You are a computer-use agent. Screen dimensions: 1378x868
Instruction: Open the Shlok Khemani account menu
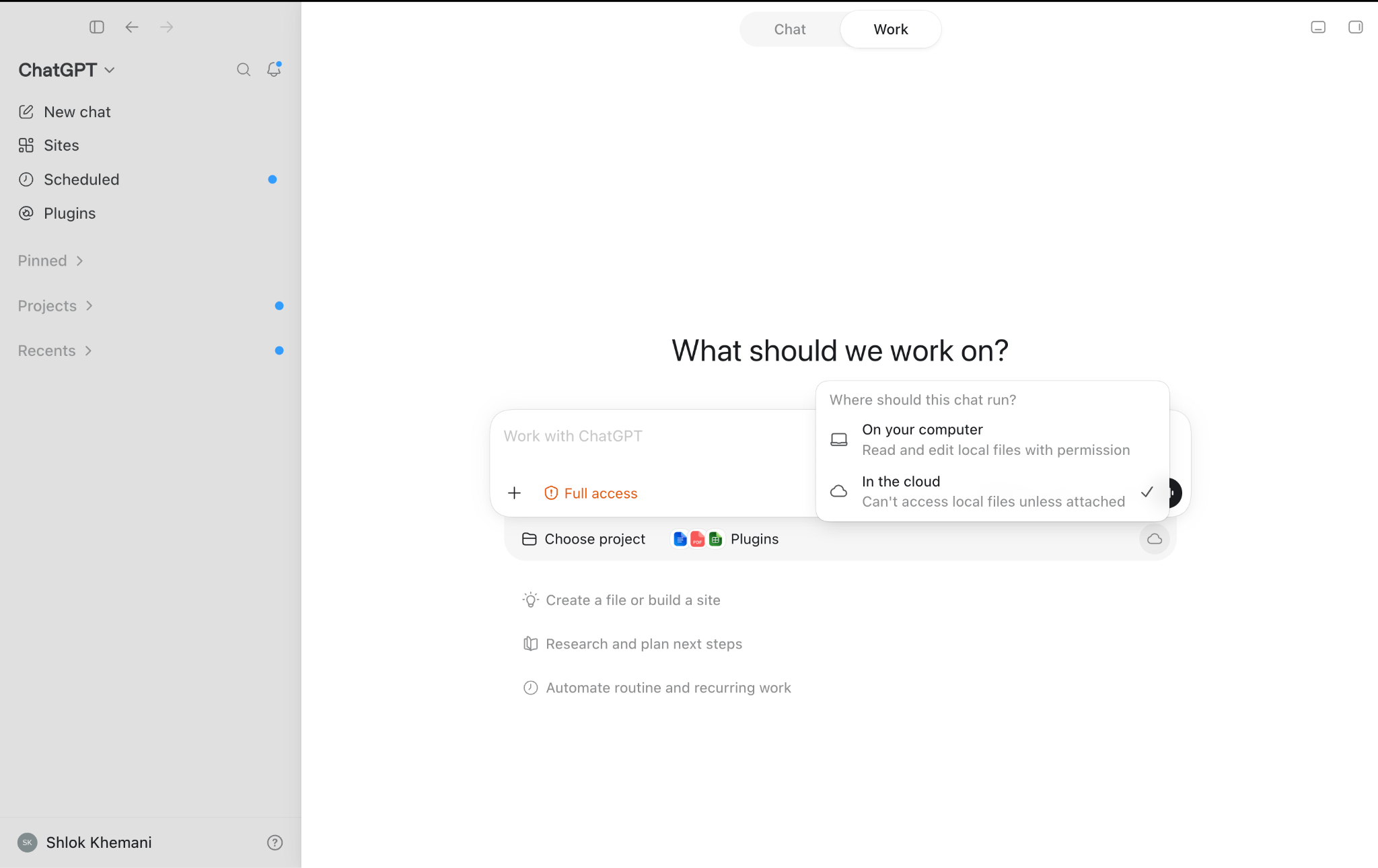85,842
